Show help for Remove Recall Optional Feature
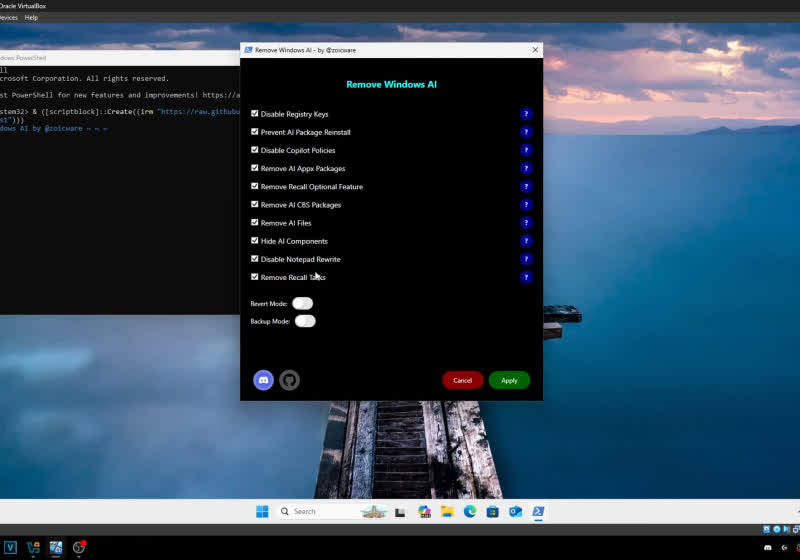The width and height of the screenshot is (800, 560). [x=526, y=187]
